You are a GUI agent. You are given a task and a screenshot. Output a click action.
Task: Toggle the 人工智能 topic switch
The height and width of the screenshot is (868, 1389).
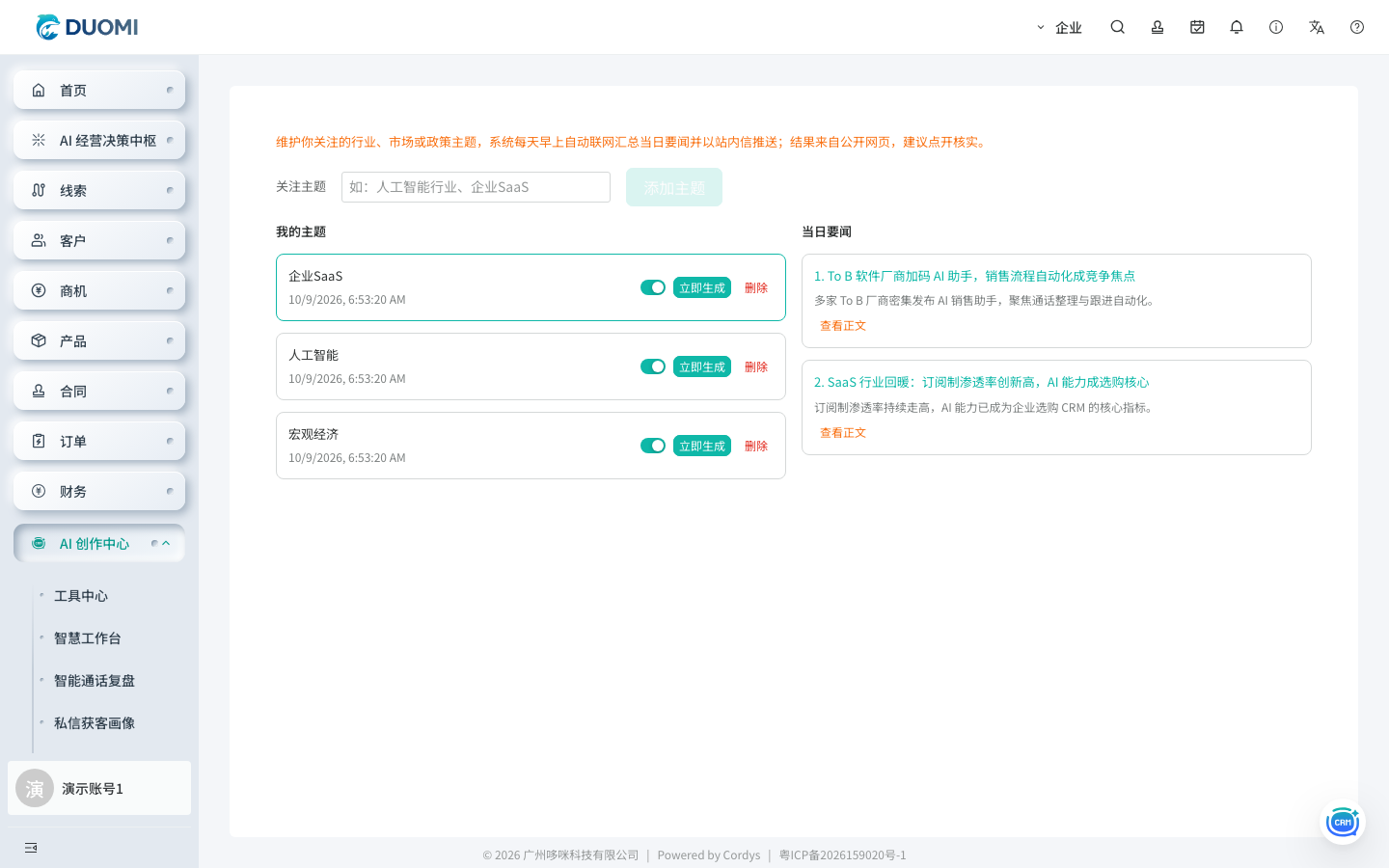click(653, 366)
